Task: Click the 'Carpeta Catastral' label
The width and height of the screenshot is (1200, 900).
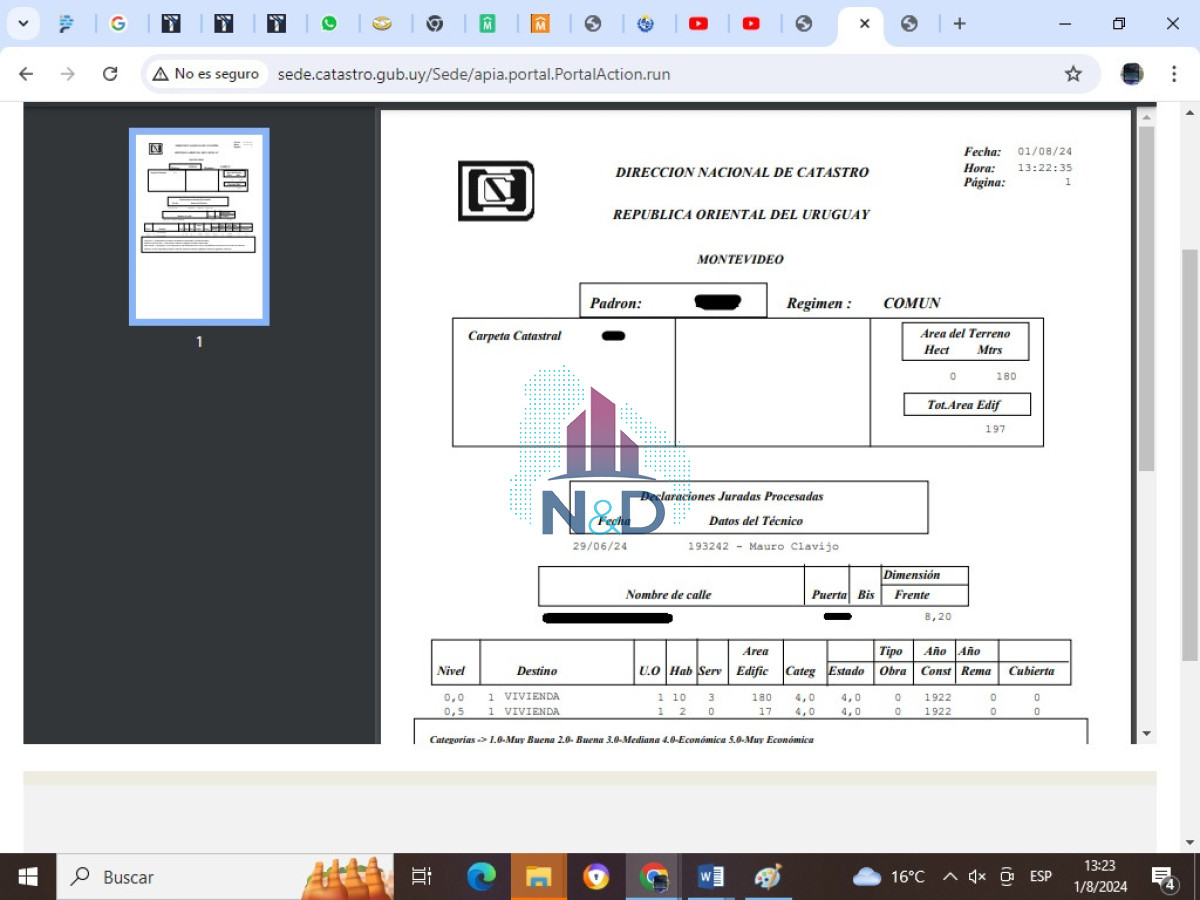Action: (x=514, y=336)
